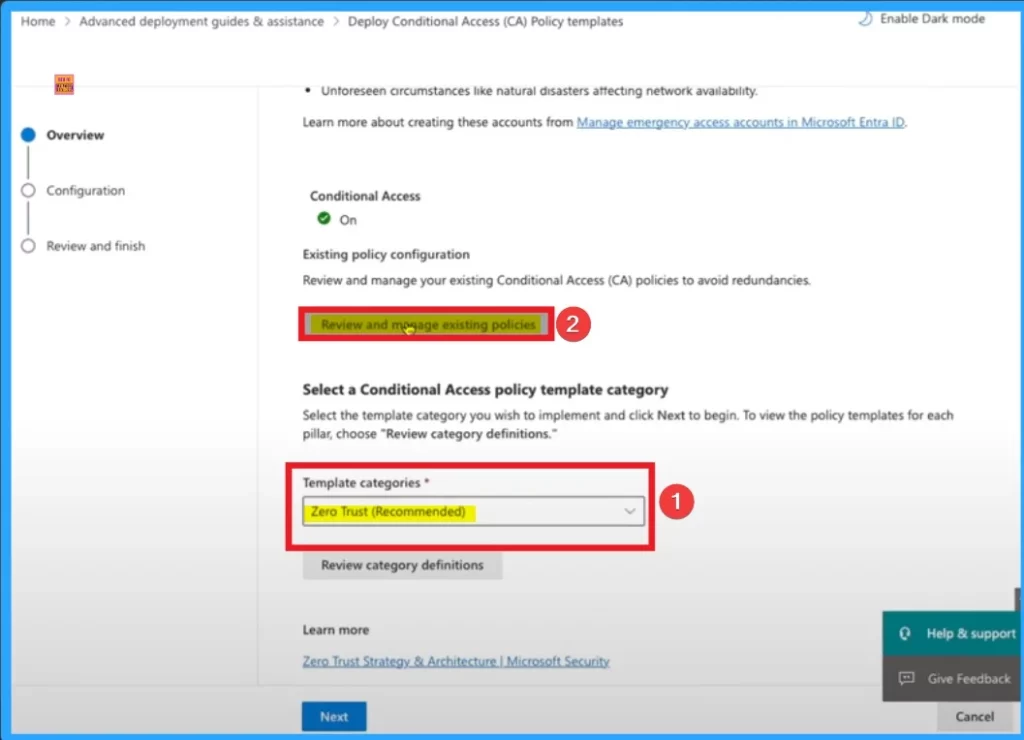The image size is (1024, 740).
Task: Click the Give Feedback chat icon
Action: pyautogui.click(x=906, y=678)
